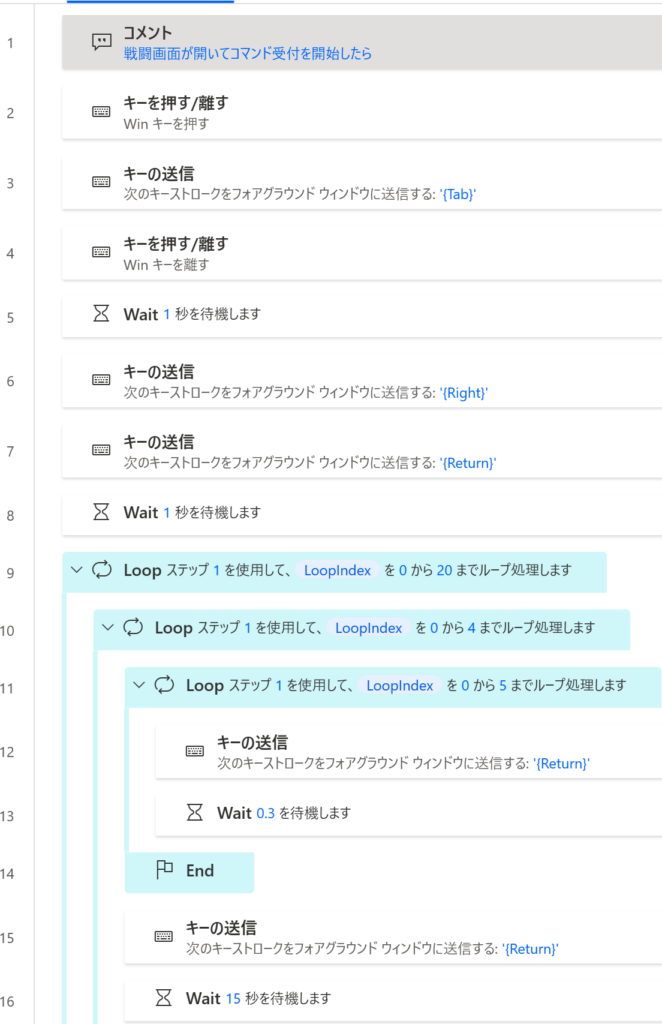Click keyboard icon of the '{Right}' step

pyautogui.click(x=101, y=380)
